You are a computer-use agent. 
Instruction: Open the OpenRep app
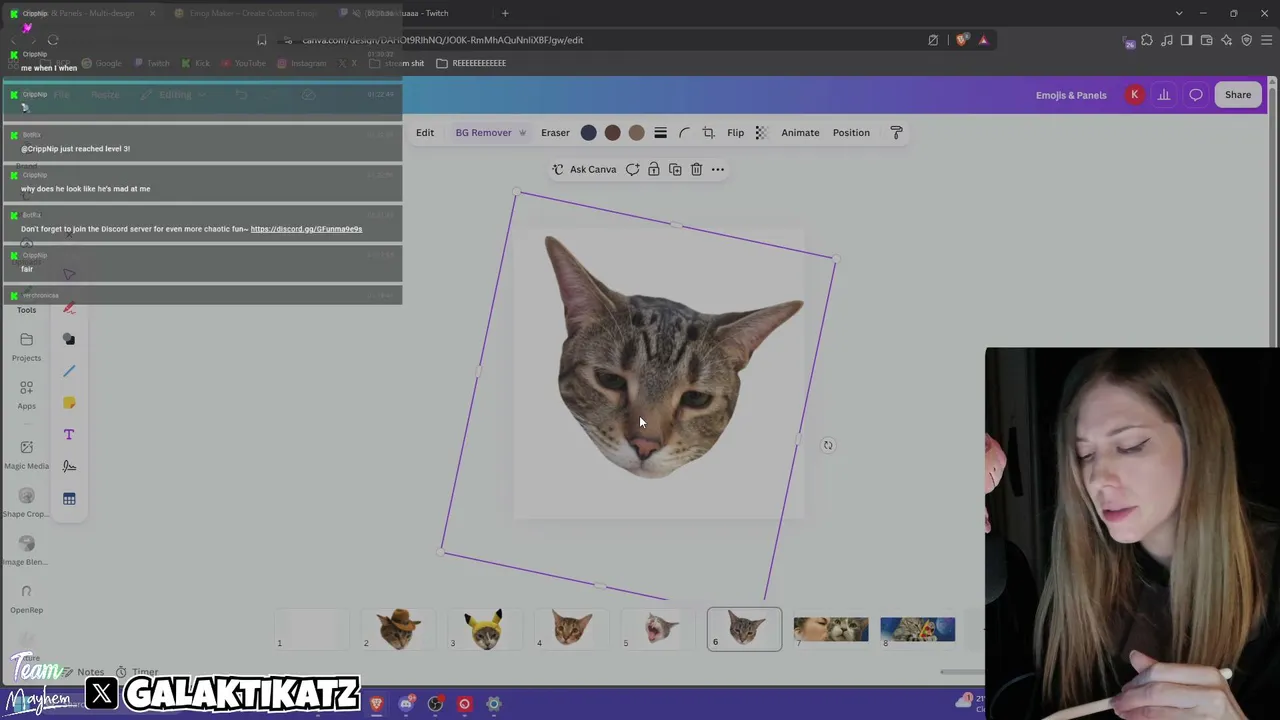(x=26, y=599)
